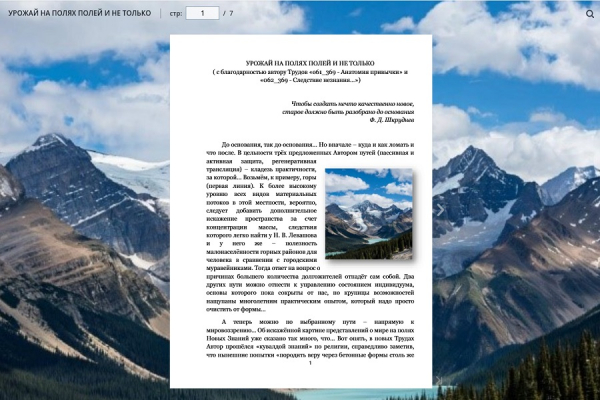
Task: Click the paragraph beginning 'До основания, так до основания'
Action: pos(310,227)
